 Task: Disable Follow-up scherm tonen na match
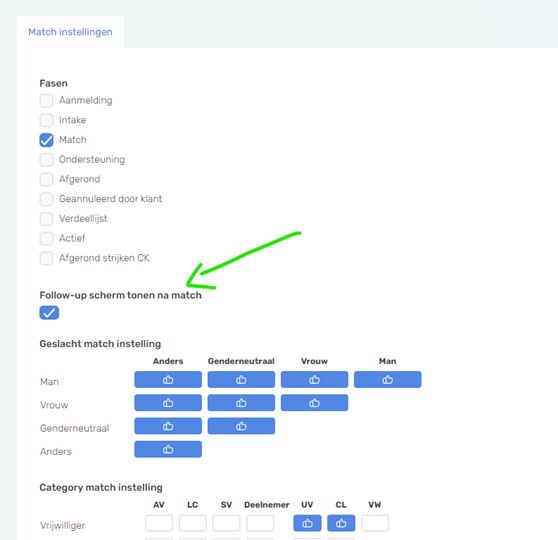coord(49,313)
